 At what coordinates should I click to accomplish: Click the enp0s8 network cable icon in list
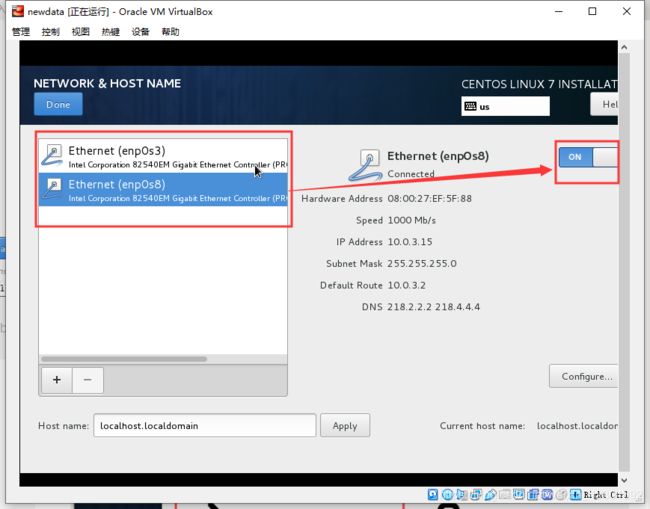(53, 189)
